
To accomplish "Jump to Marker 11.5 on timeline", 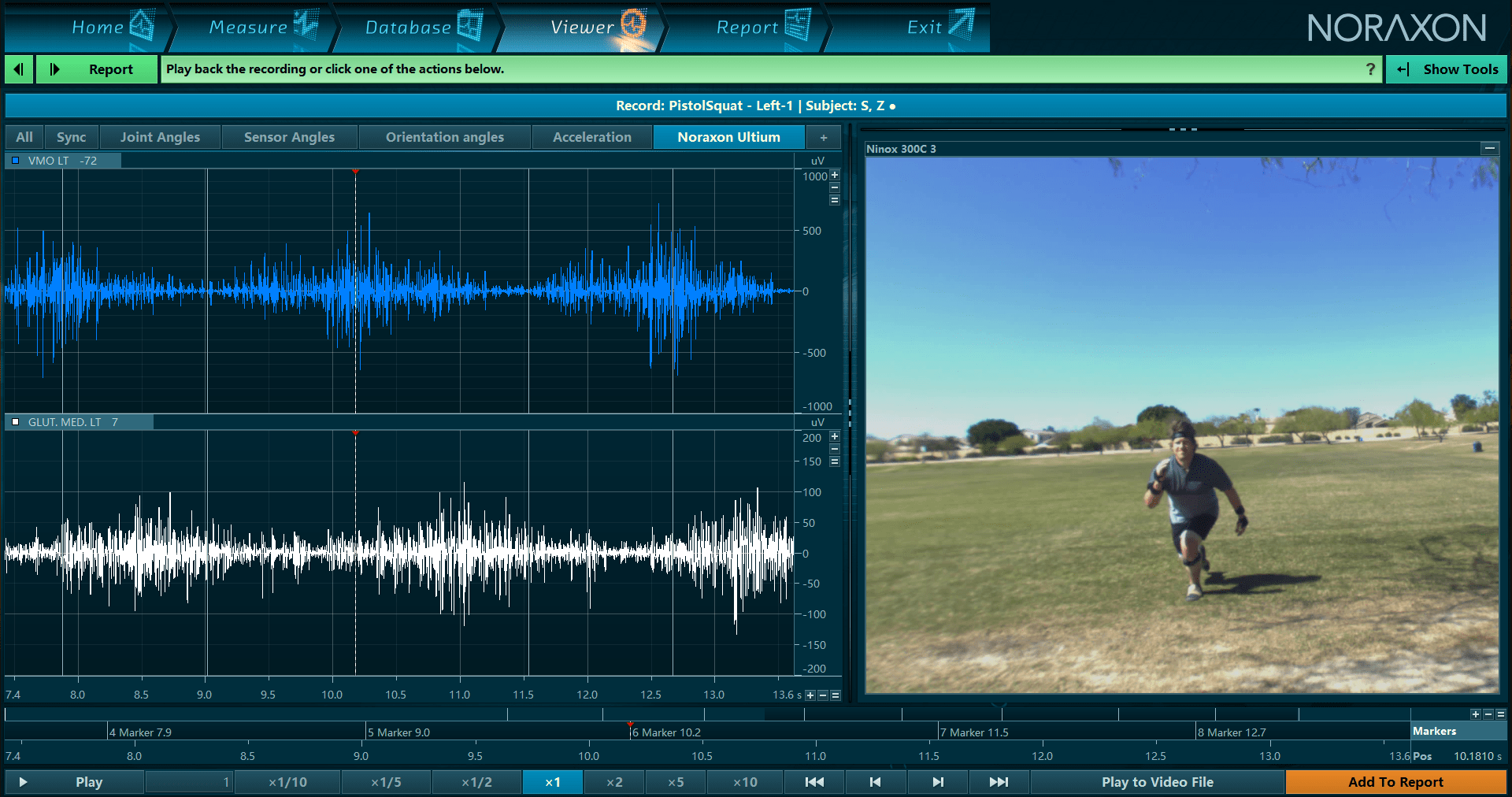I will pos(974,732).
